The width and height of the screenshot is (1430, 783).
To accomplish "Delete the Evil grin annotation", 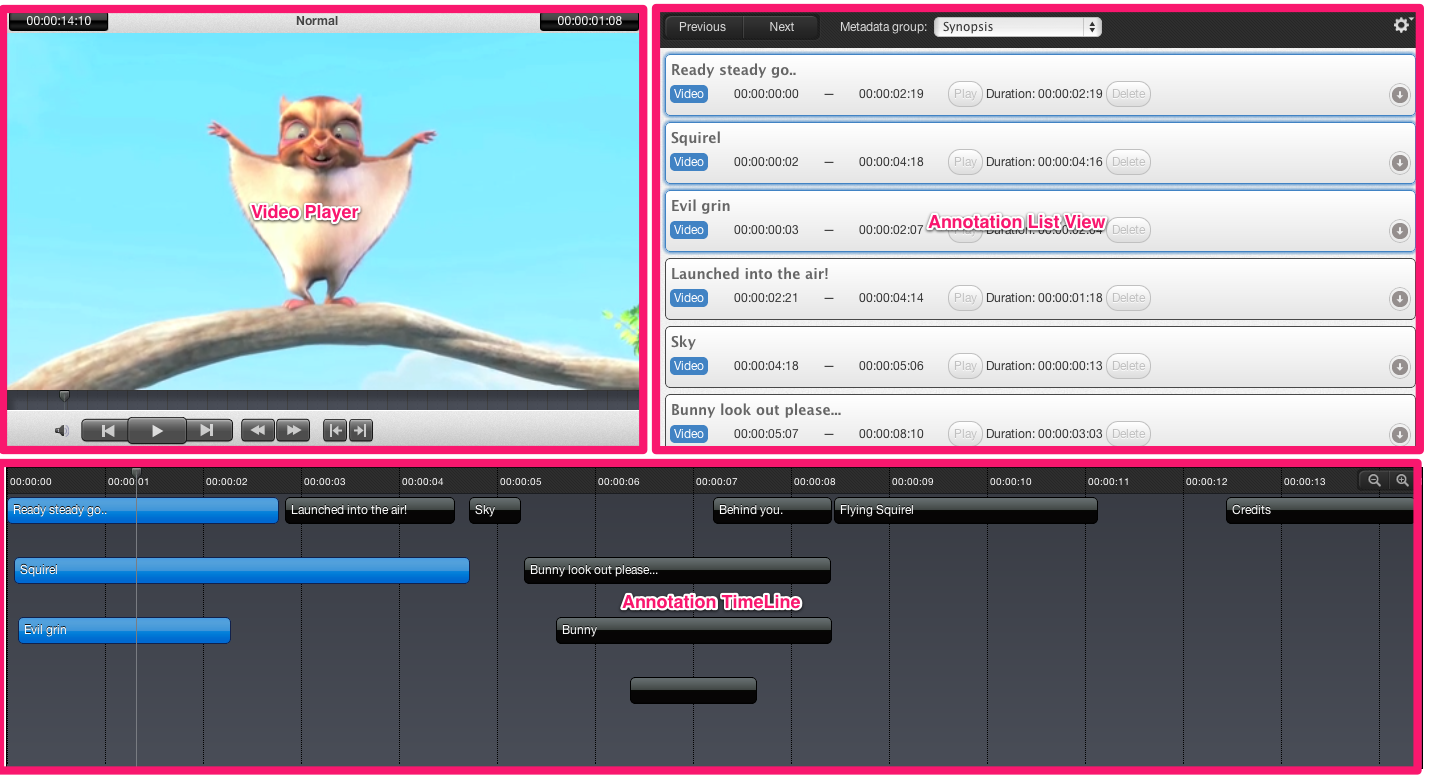I will (x=1128, y=230).
